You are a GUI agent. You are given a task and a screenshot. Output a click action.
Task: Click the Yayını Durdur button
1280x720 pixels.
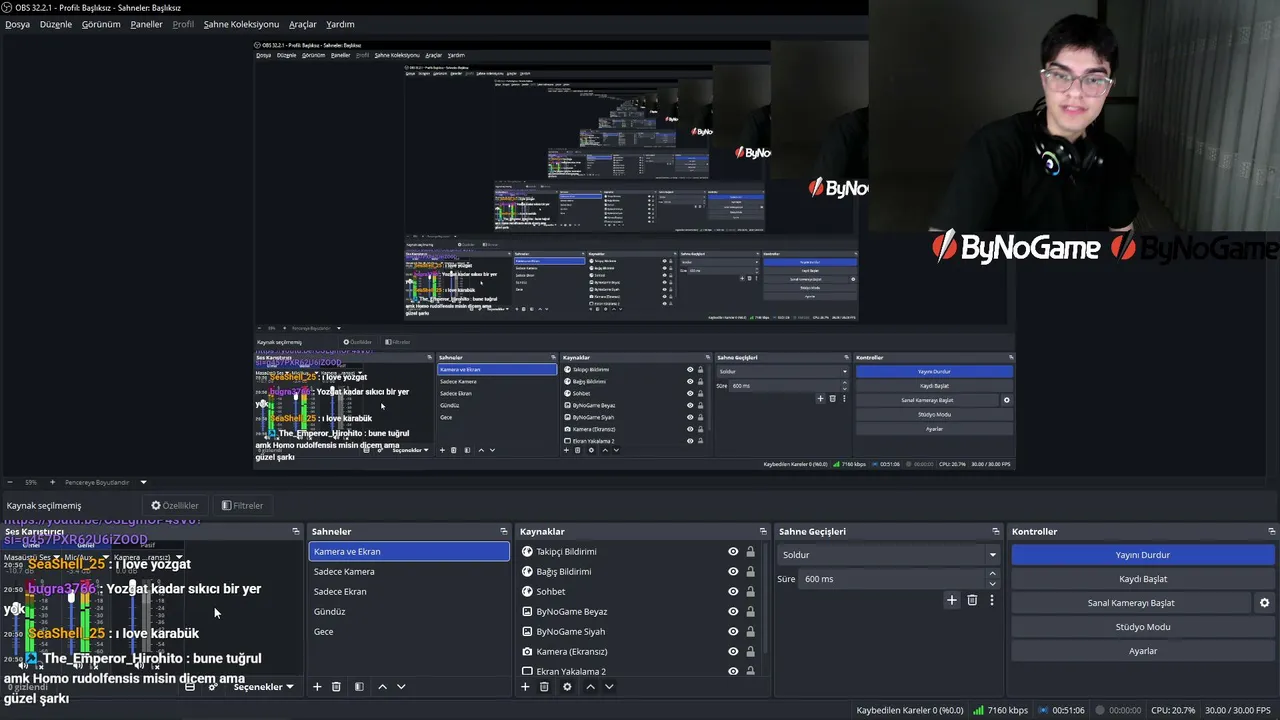[1143, 555]
